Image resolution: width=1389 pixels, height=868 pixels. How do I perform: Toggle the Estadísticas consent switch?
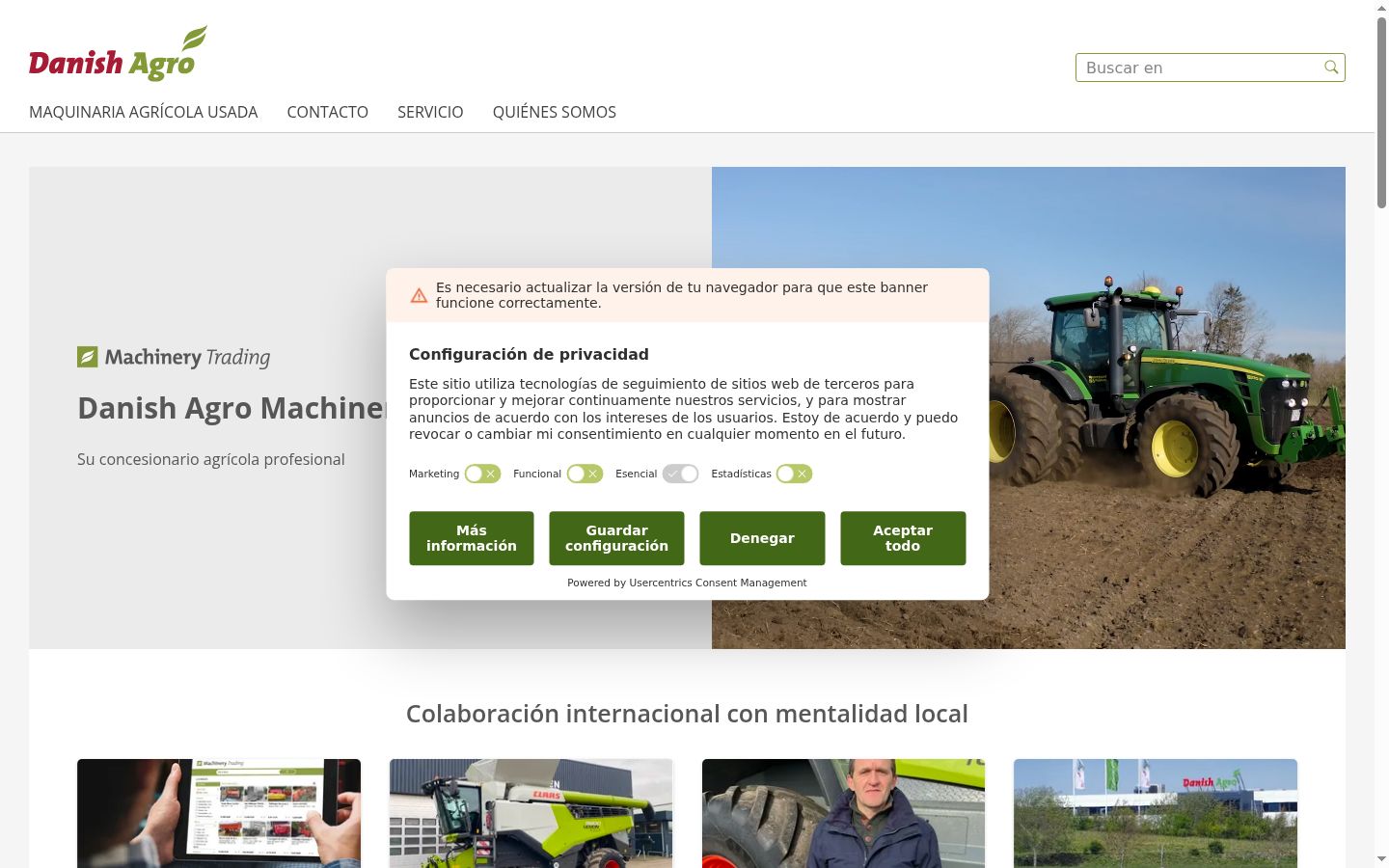point(794,474)
